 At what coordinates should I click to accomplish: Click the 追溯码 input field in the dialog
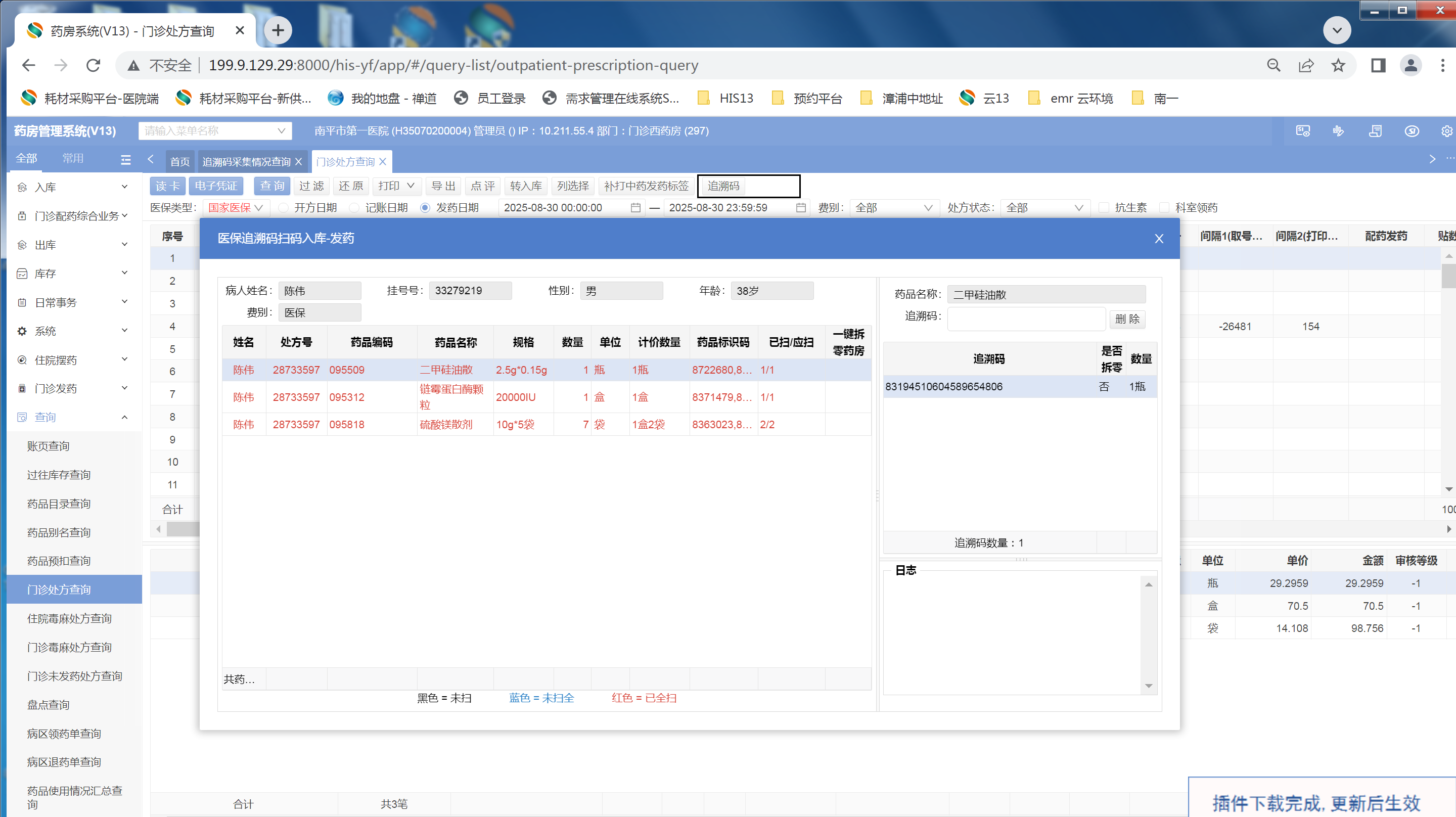[1026, 319]
